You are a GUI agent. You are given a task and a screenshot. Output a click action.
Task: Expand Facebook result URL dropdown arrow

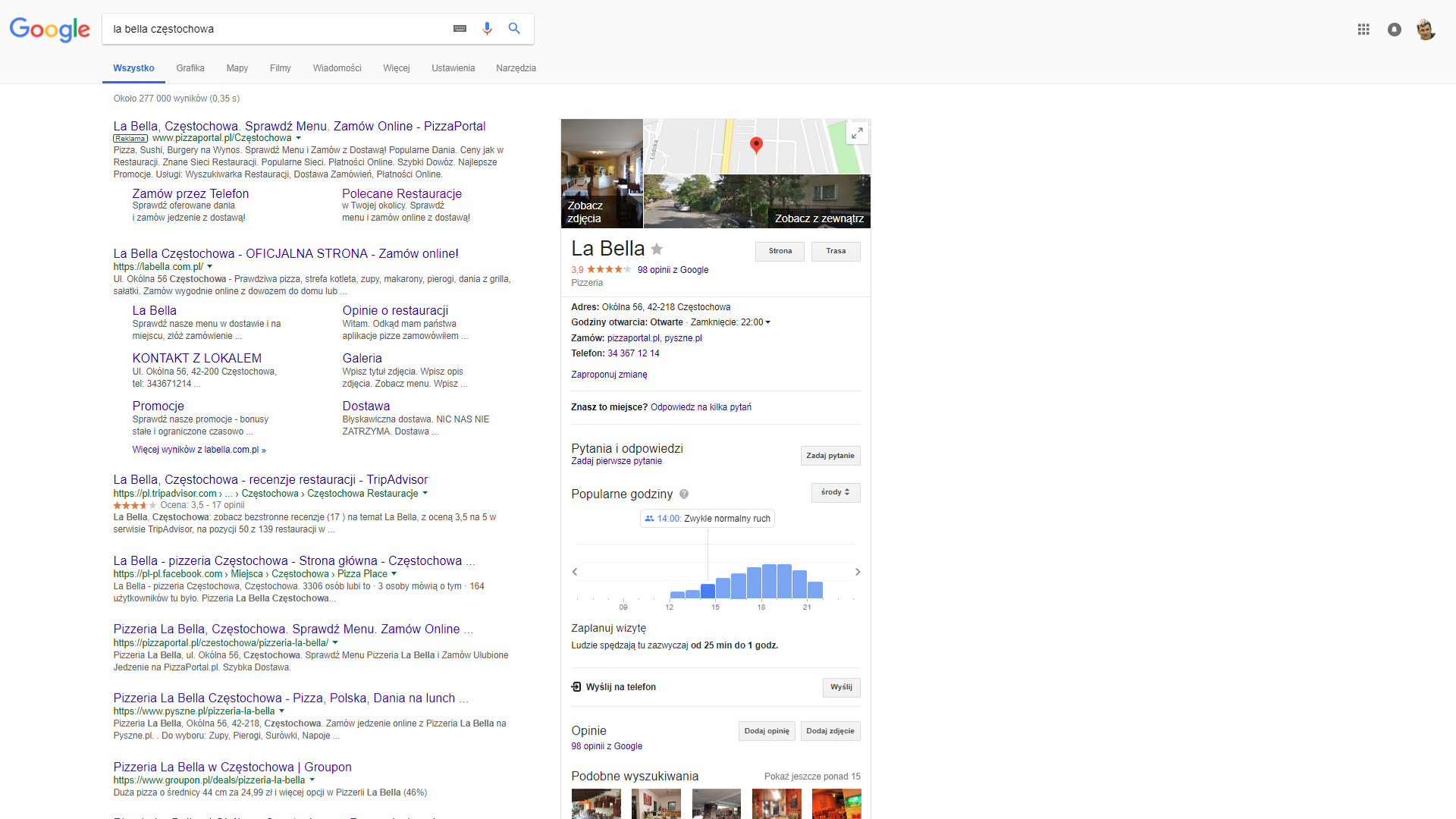click(394, 574)
